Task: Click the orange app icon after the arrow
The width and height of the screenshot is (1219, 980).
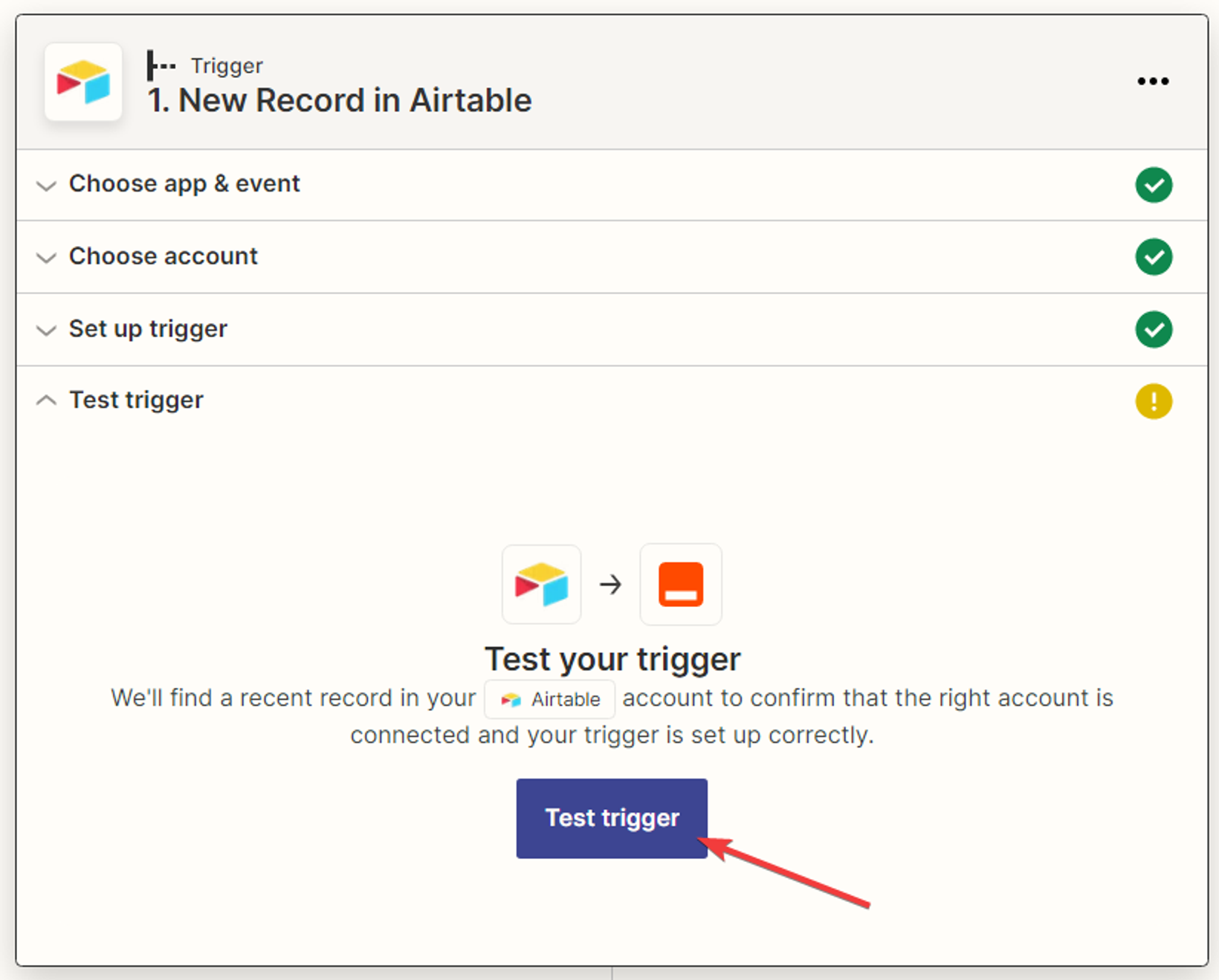Action: coord(680,584)
